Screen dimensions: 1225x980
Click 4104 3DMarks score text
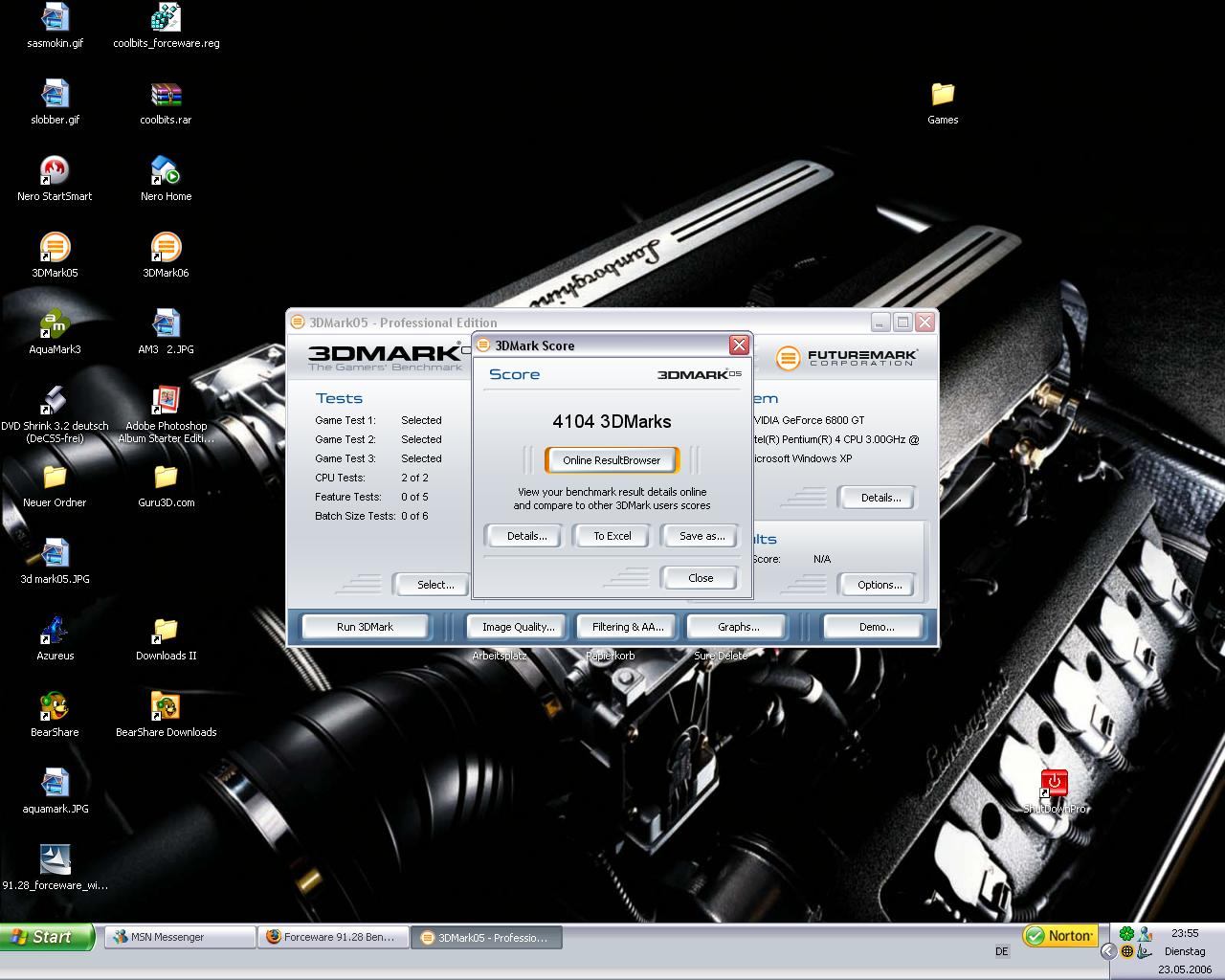pos(612,421)
